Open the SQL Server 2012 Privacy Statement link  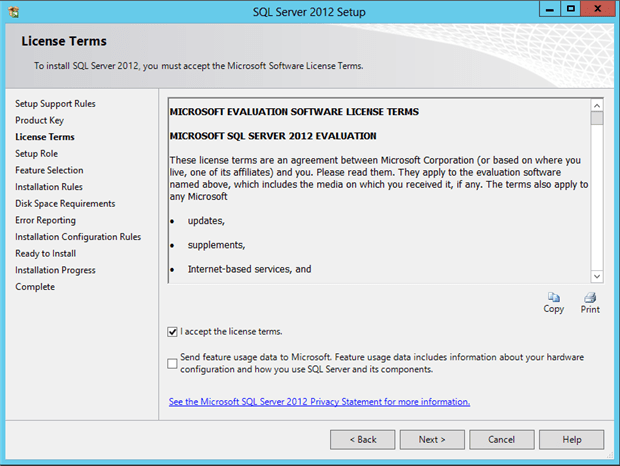pyautogui.click(x=319, y=402)
